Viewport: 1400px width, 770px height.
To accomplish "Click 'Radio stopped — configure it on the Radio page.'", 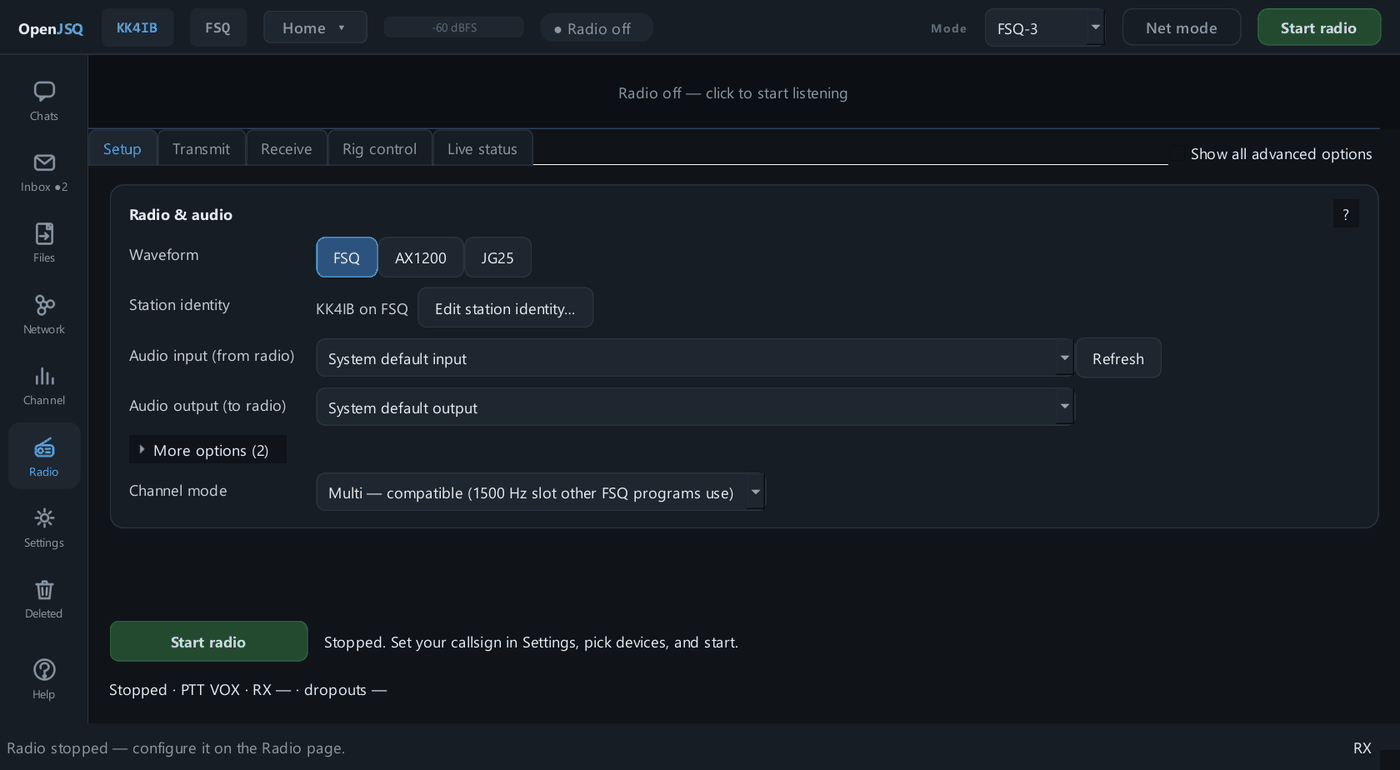I will (x=176, y=748).
